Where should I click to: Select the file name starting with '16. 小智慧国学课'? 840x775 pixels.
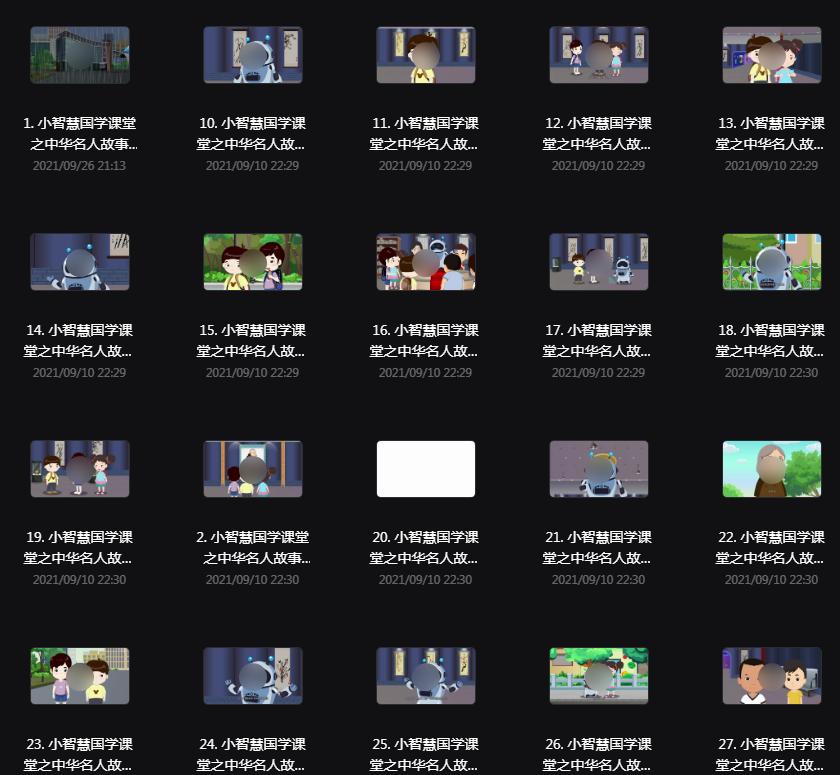425,341
